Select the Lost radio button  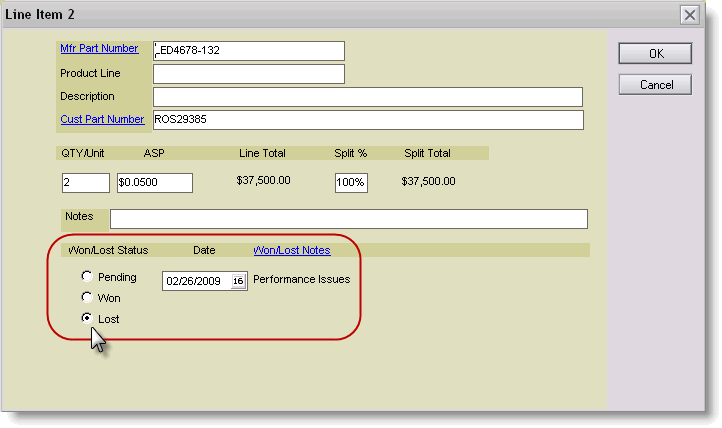pyautogui.click(x=87, y=318)
